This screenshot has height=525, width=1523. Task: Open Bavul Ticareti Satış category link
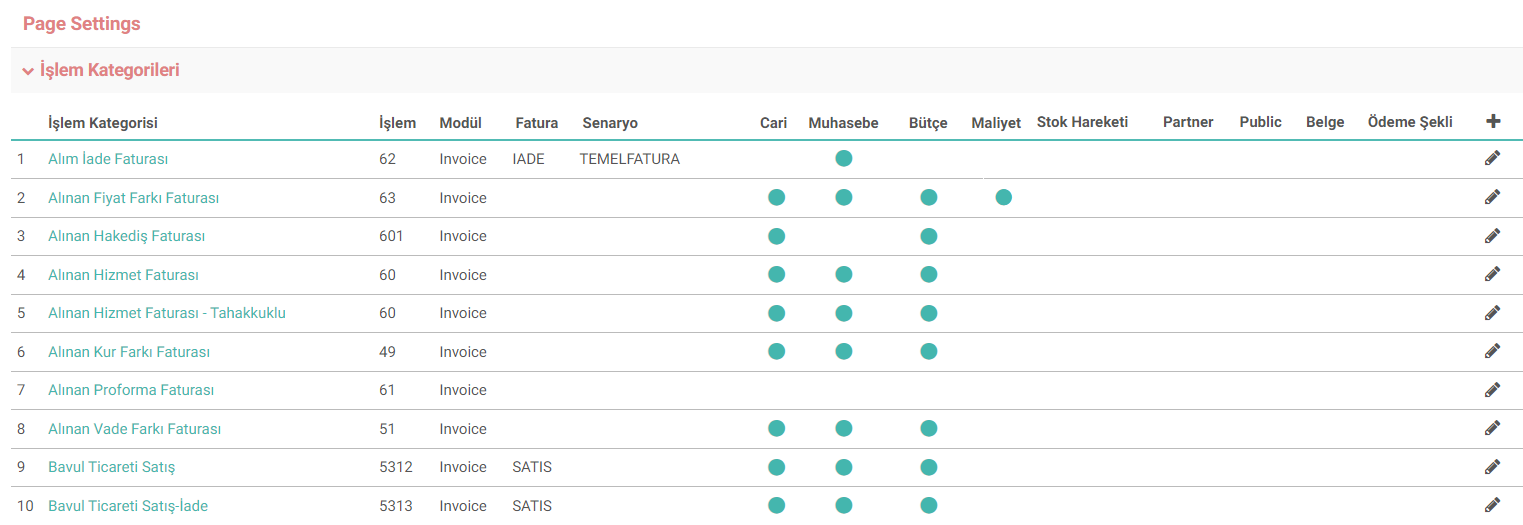[x=112, y=467]
